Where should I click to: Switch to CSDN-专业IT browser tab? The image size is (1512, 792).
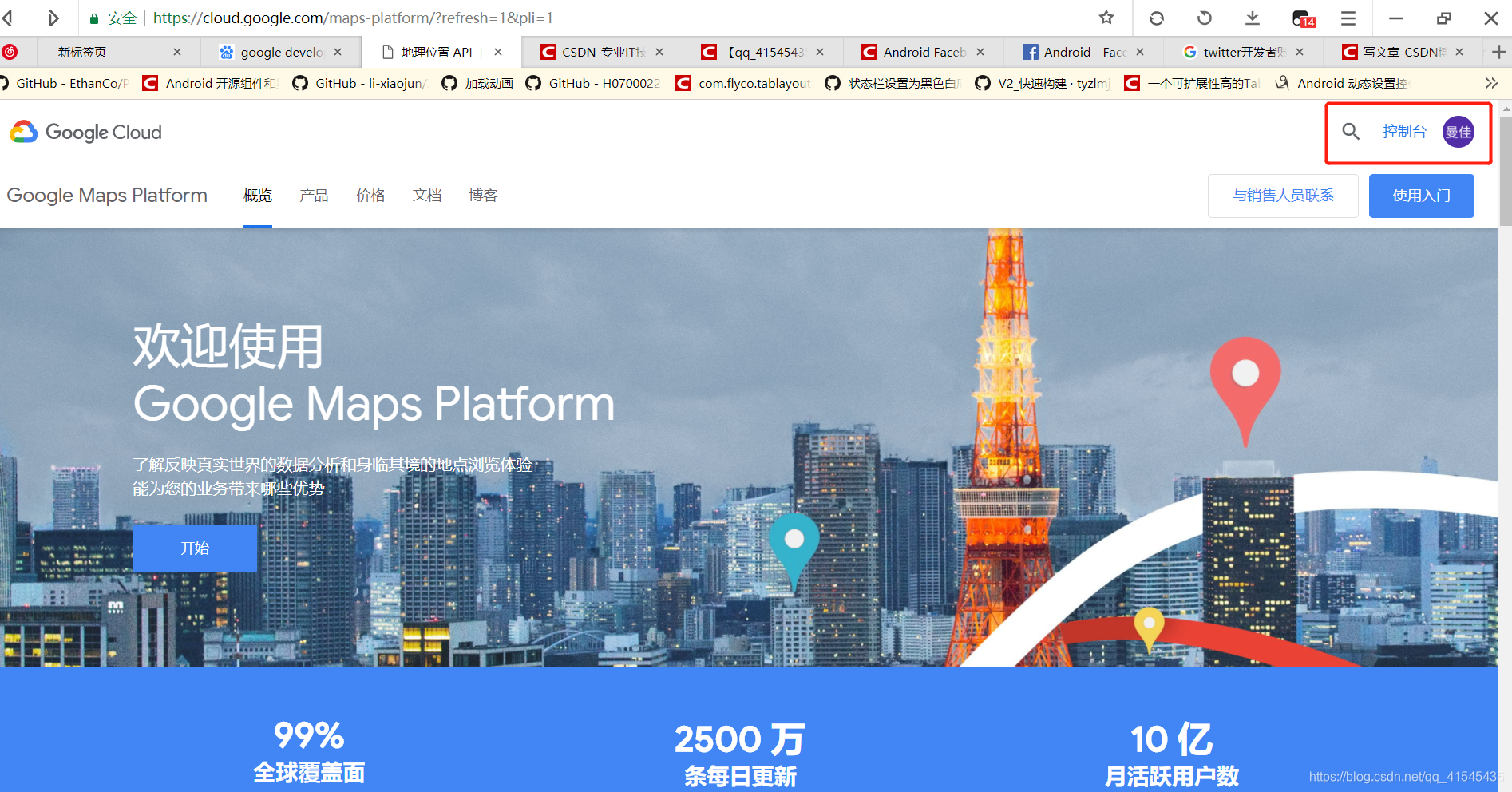[x=603, y=52]
